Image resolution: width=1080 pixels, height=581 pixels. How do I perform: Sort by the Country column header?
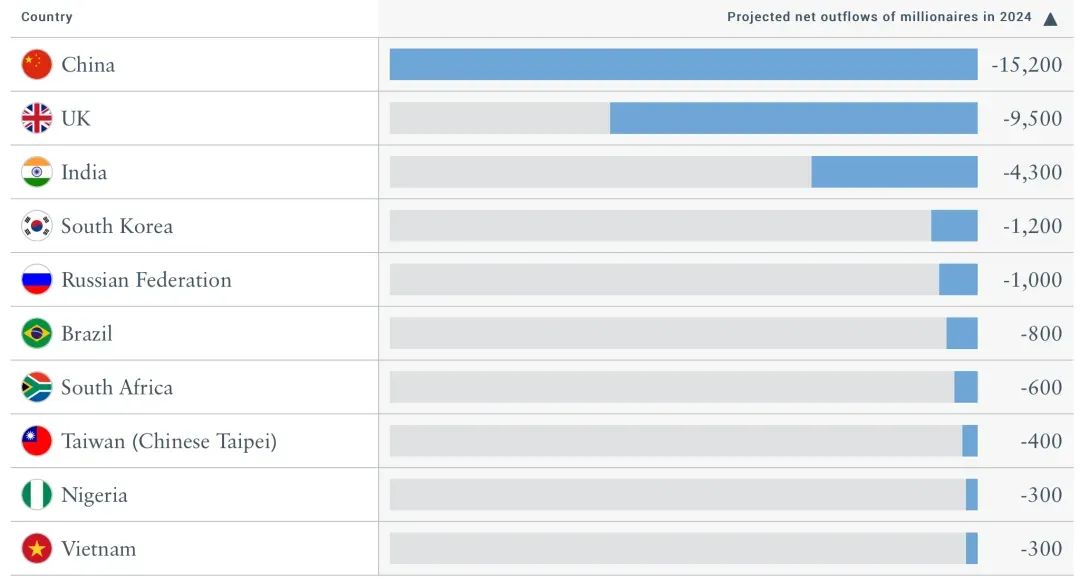[x=47, y=17]
